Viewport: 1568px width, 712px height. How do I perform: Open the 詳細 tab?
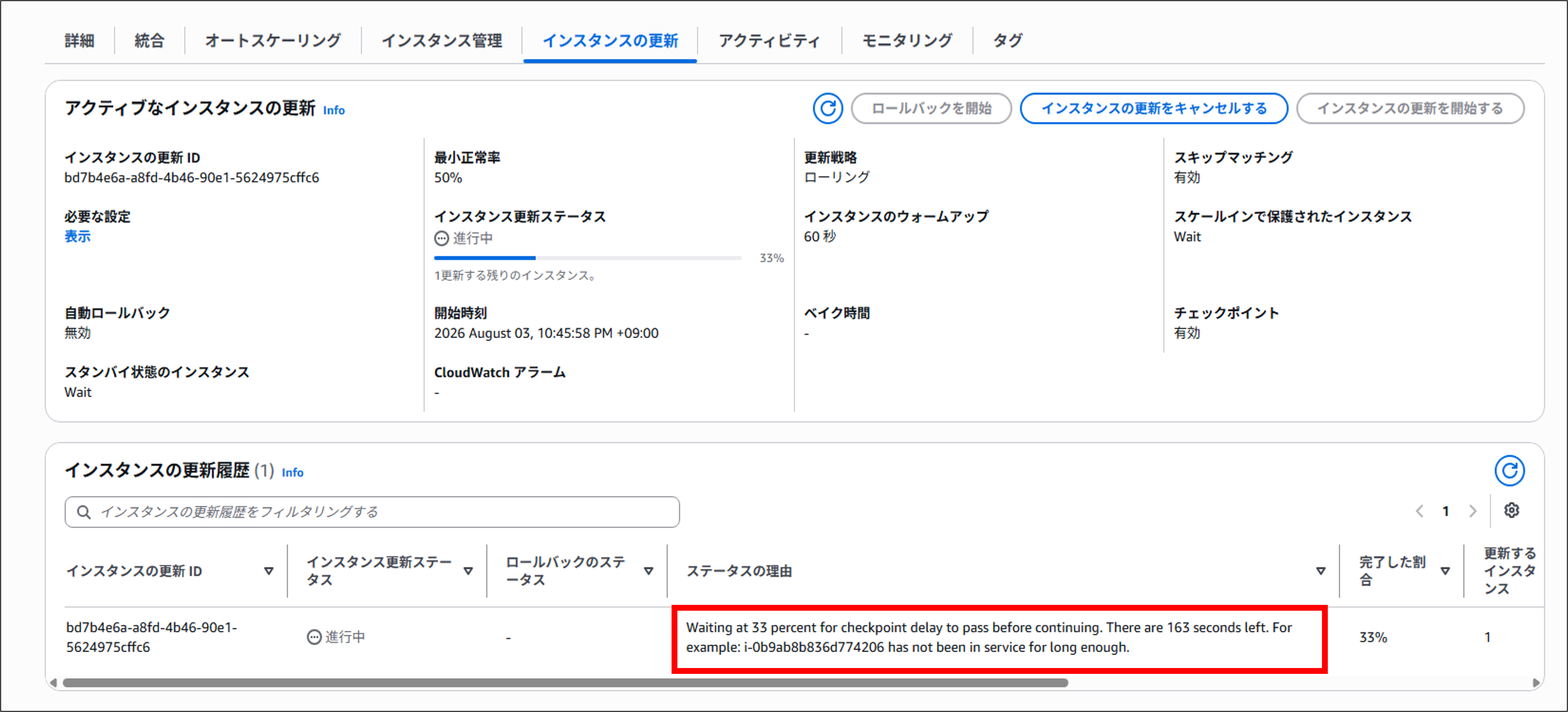pyautogui.click(x=80, y=41)
